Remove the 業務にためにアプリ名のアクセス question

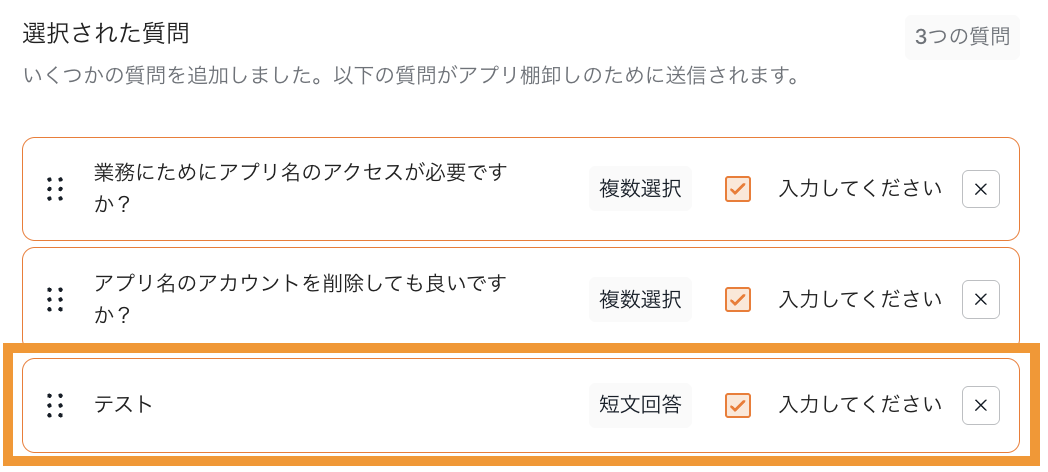[980, 189]
